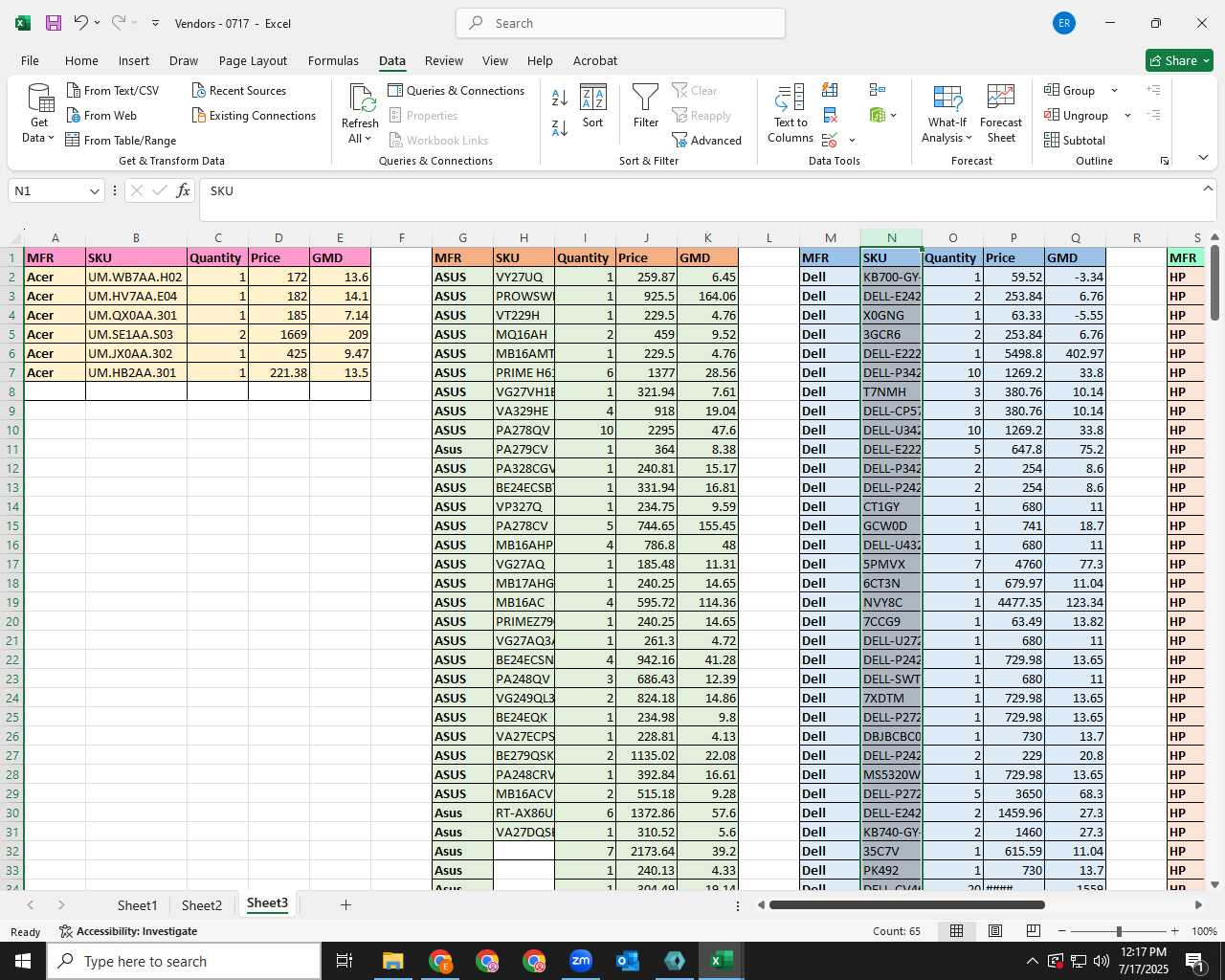
Task: Switch to the Sheet1 tab
Action: point(137,904)
